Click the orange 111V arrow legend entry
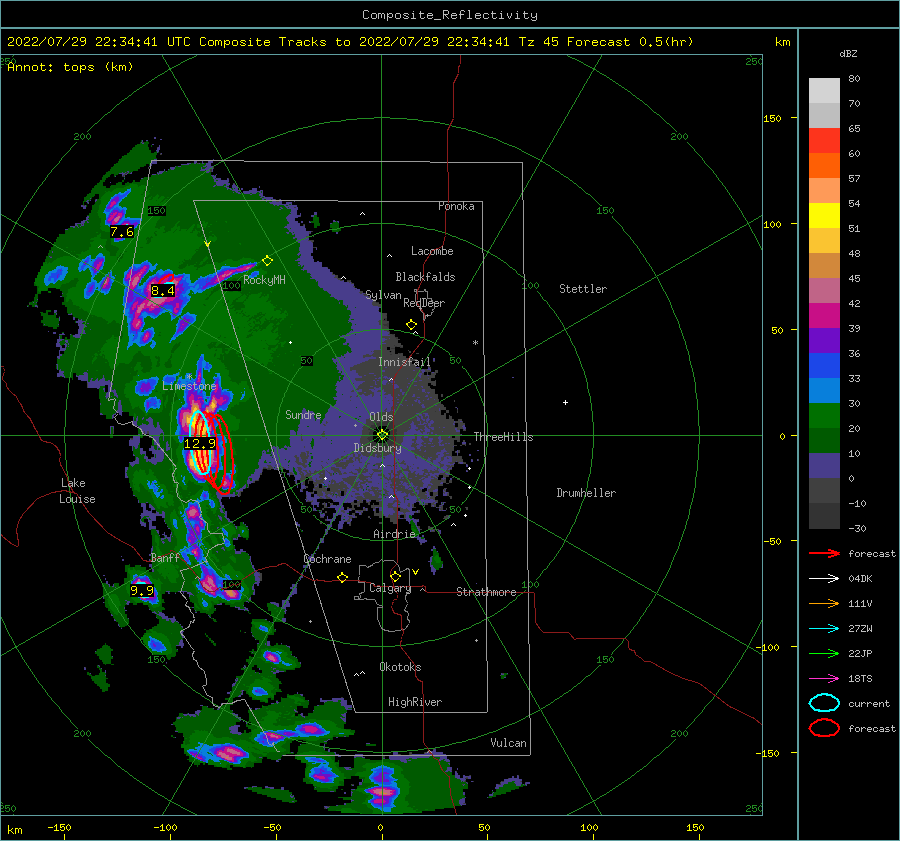Screen dimensions: 900x841 coord(824,603)
